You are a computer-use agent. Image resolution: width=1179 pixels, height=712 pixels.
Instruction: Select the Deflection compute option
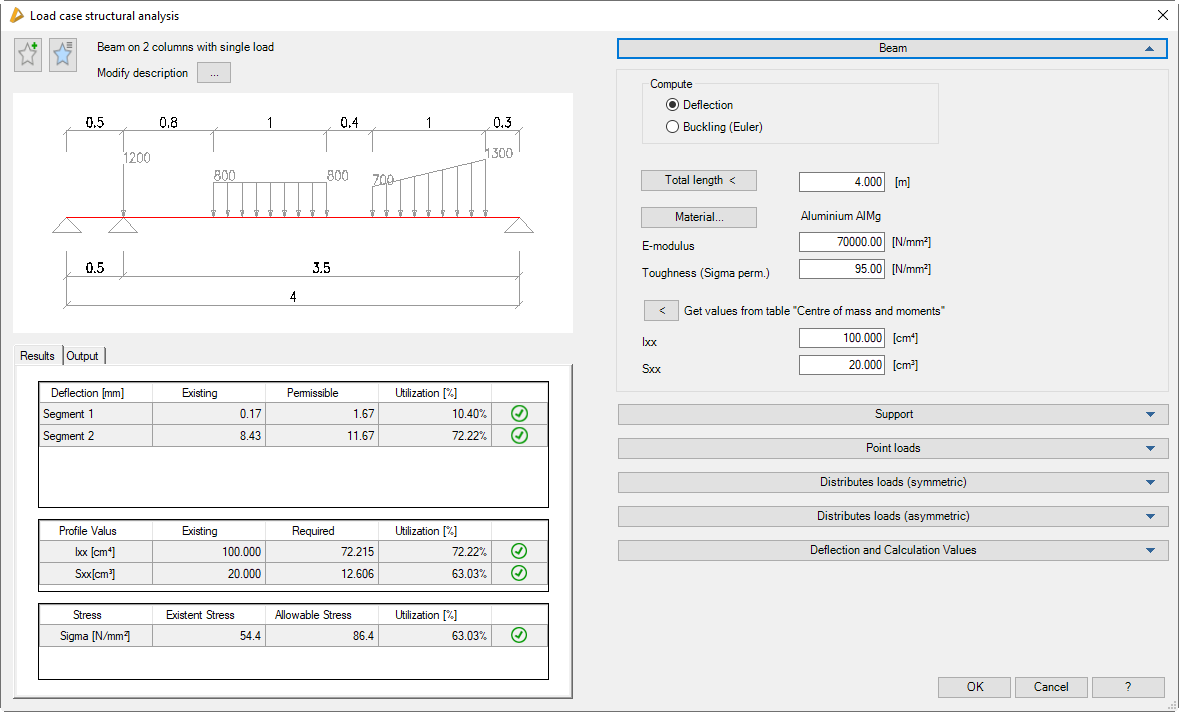pyautogui.click(x=672, y=105)
